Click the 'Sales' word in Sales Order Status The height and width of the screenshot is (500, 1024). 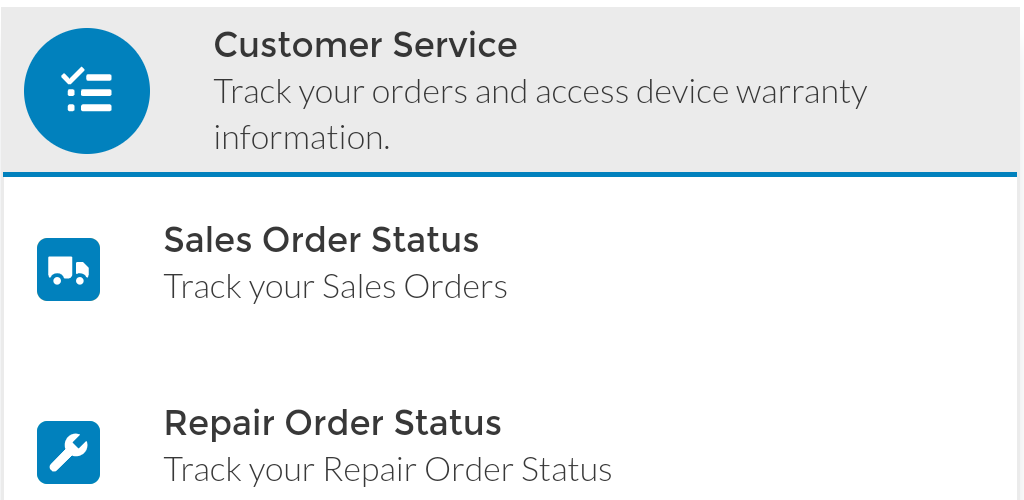(207, 240)
